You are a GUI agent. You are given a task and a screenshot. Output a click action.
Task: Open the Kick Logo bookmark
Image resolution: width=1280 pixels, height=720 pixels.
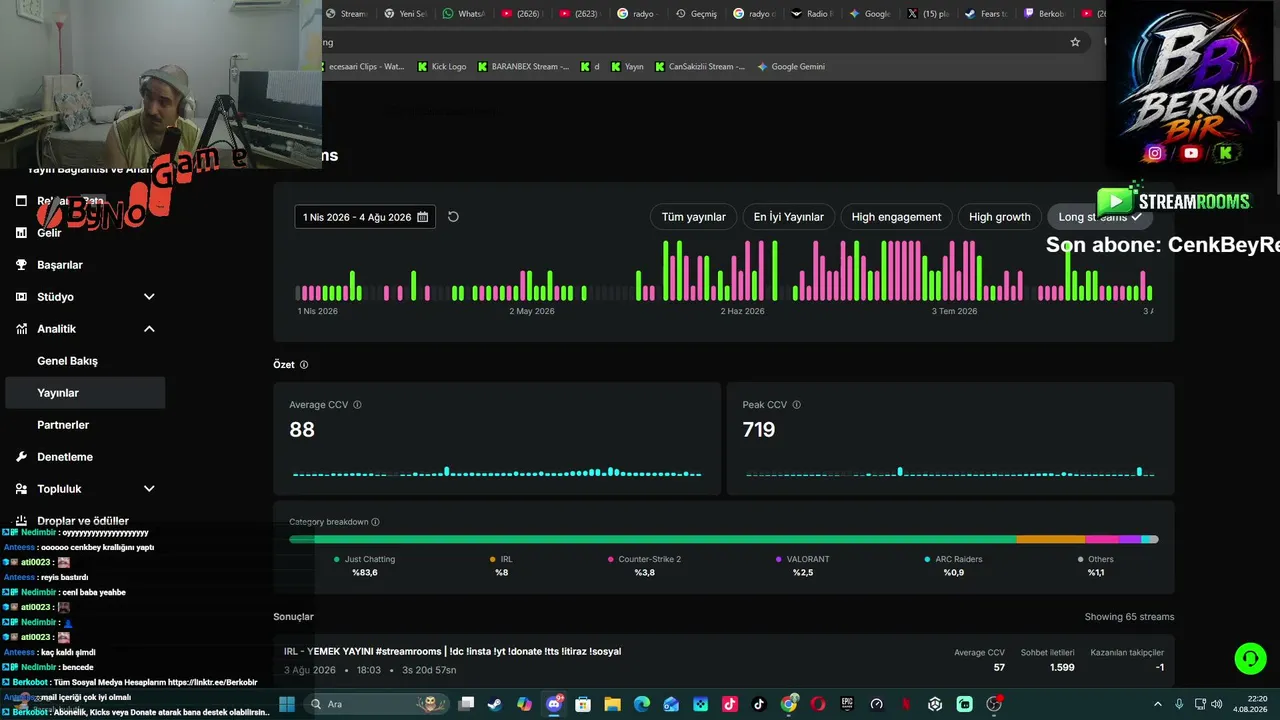pos(442,67)
